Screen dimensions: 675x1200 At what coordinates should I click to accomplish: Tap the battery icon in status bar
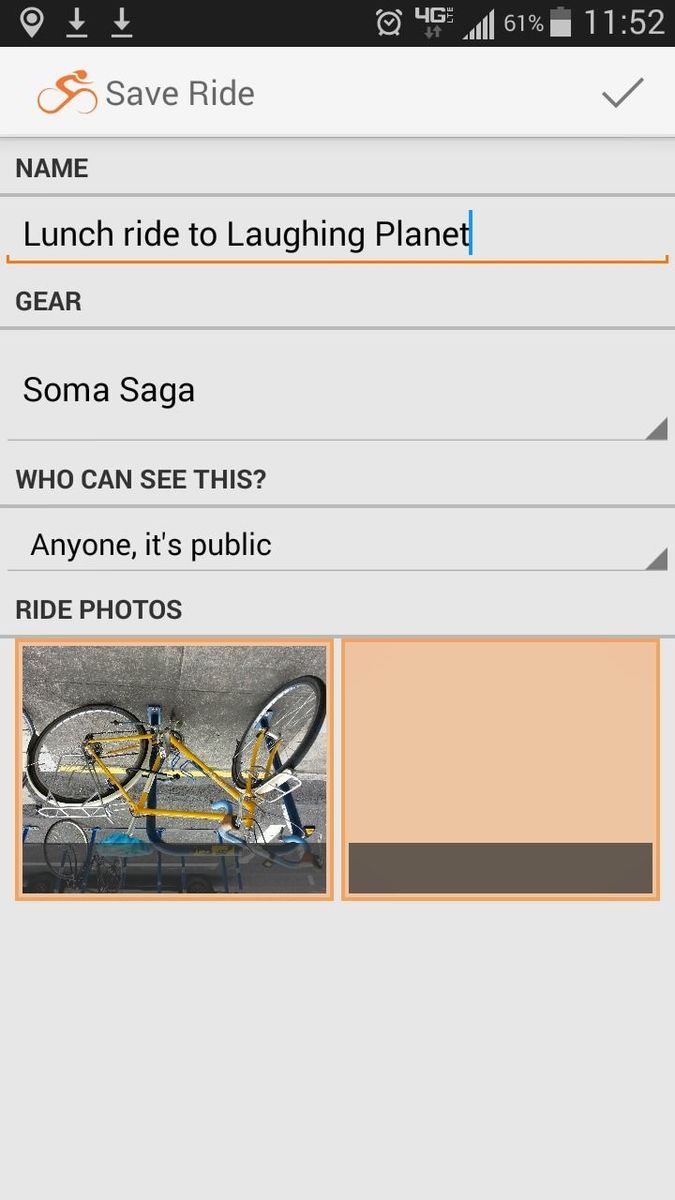(x=561, y=22)
